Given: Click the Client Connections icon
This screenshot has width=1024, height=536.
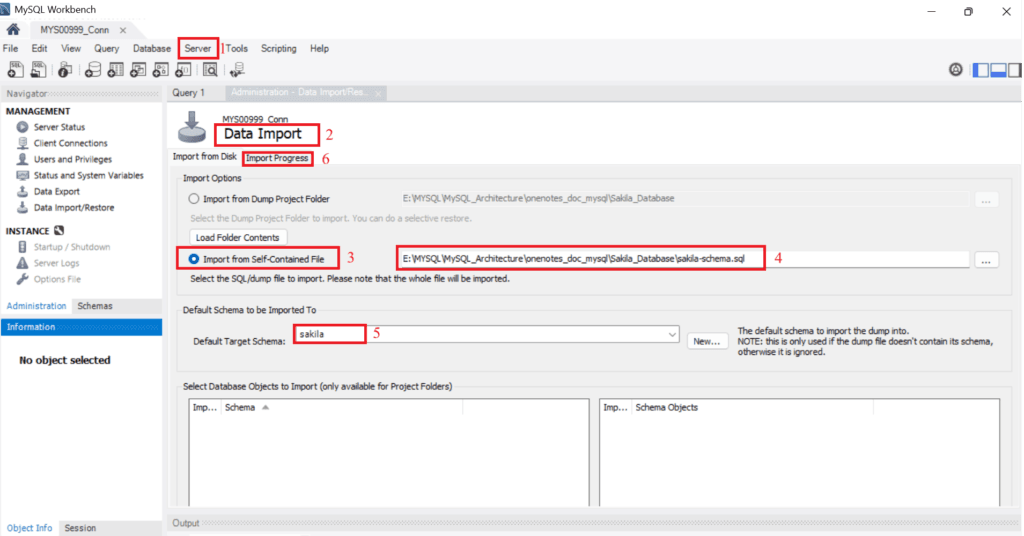Looking at the screenshot, I should [x=22, y=143].
